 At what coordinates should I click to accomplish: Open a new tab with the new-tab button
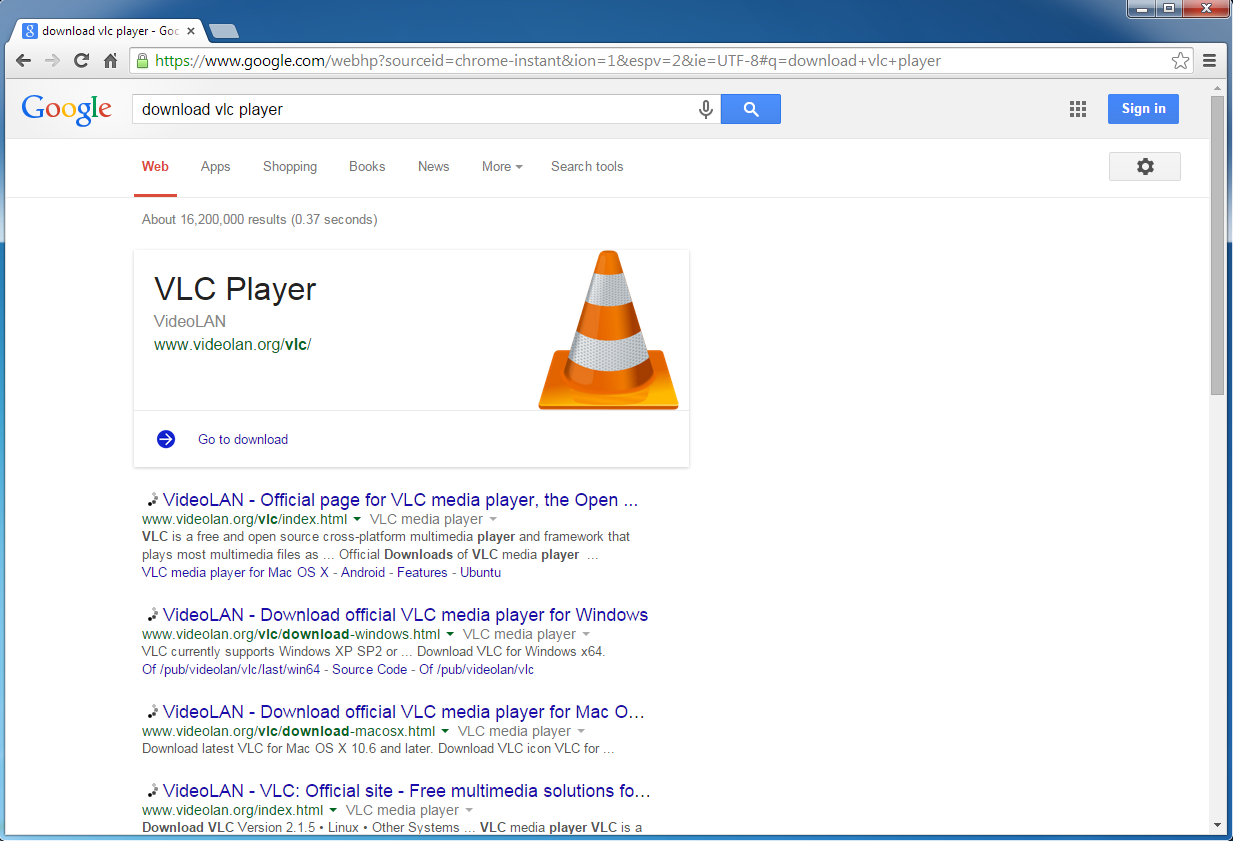pos(223,31)
